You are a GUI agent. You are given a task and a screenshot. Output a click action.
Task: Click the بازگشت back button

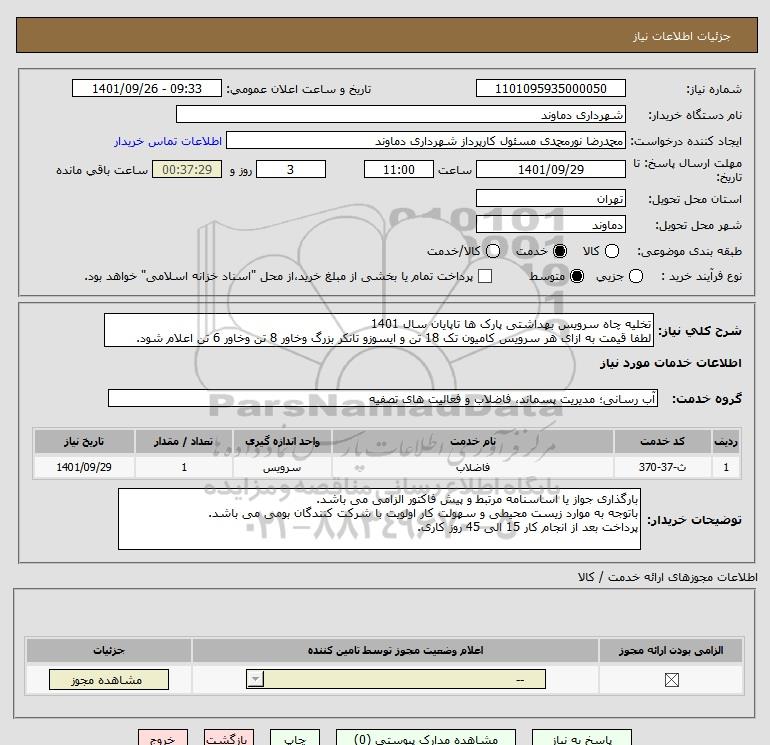[229, 738]
